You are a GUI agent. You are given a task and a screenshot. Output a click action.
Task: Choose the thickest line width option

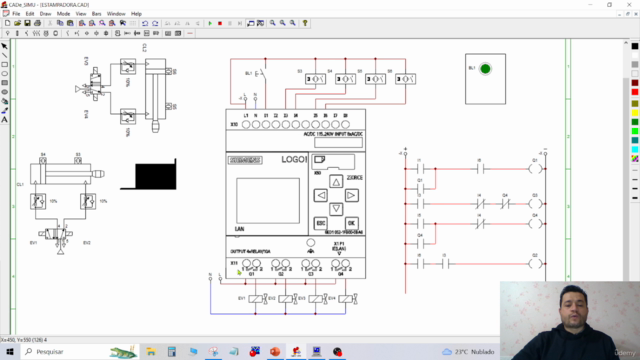[635, 198]
